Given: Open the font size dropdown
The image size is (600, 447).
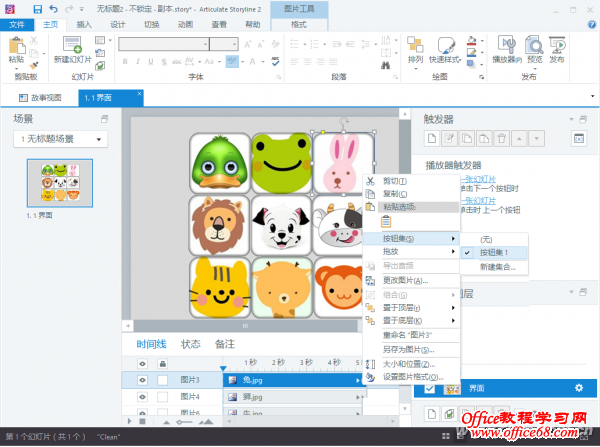Looking at the screenshot, I should point(235,44).
